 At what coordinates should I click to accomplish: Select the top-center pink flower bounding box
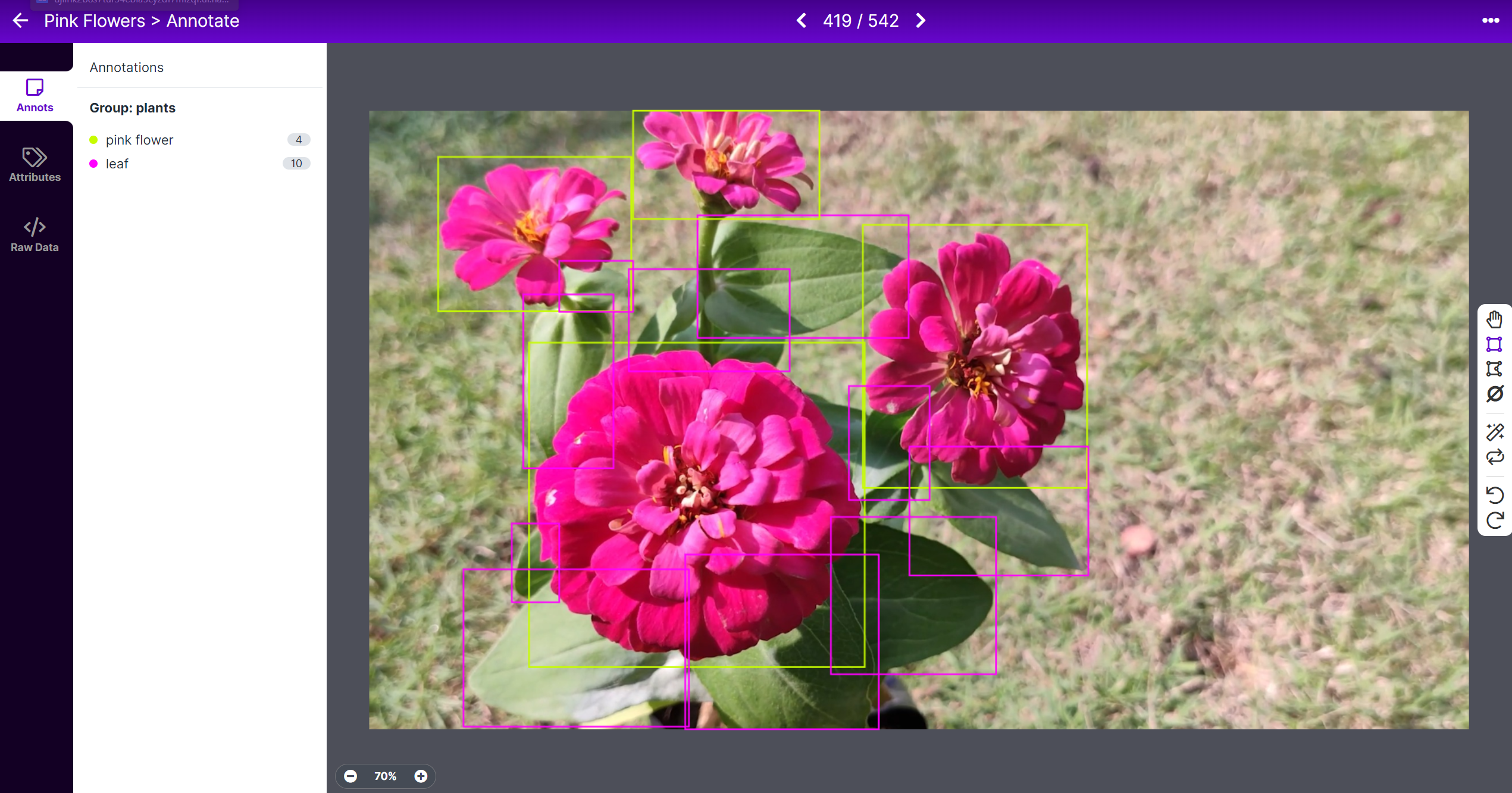click(726, 164)
